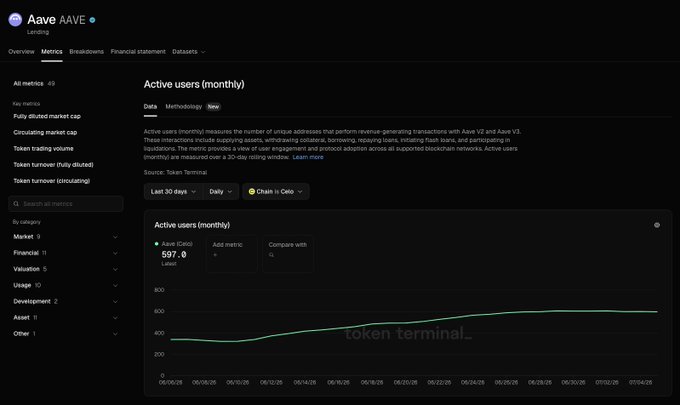The width and height of the screenshot is (680, 405).
Task: Select Token trading volume metric
Action: tap(43, 149)
